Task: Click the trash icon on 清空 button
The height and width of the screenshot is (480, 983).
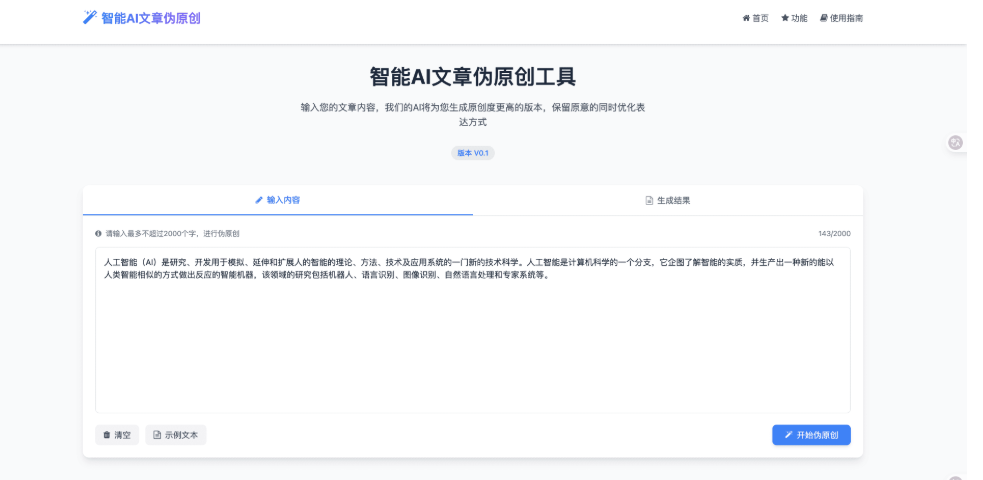Action: [x=107, y=435]
